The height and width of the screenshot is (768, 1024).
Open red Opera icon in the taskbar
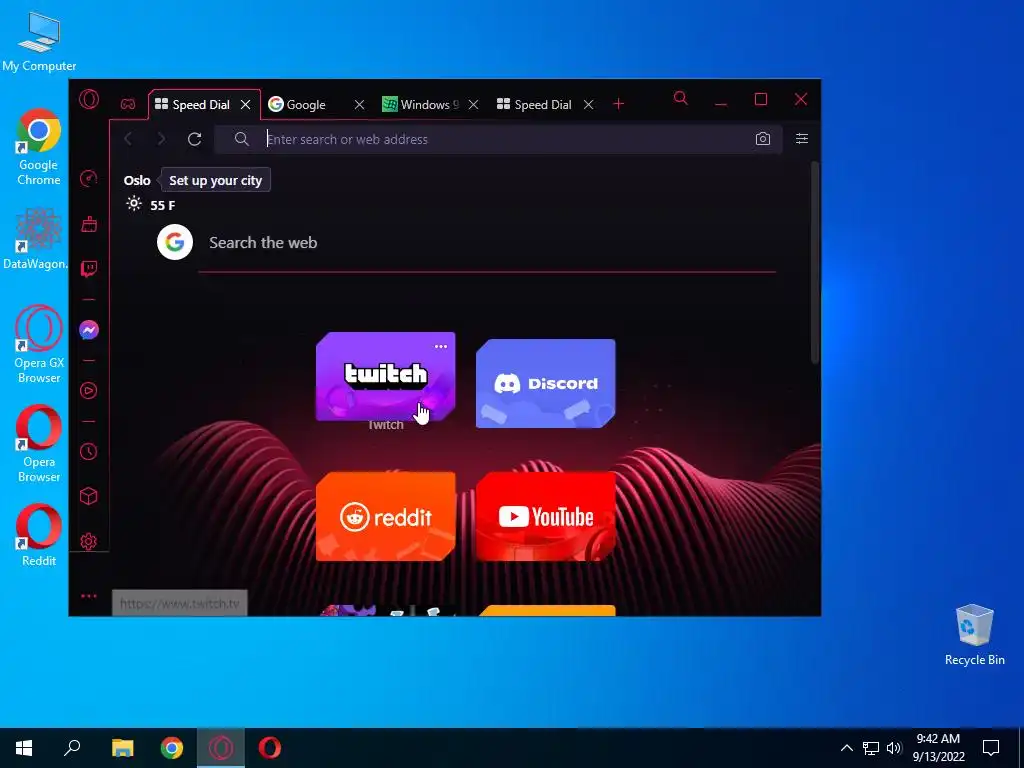tap(270, 748)
